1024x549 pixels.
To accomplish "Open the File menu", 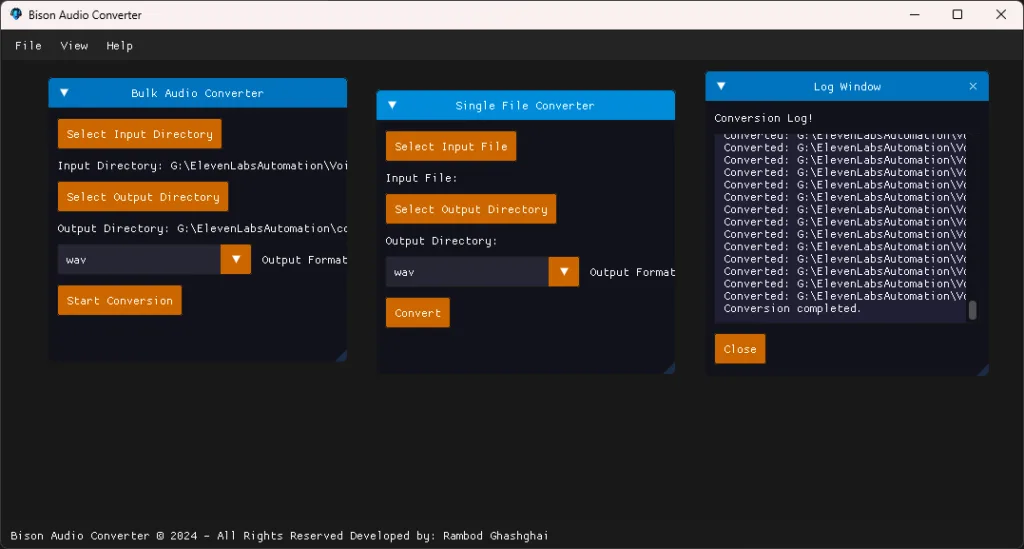I will click(28, 46).
